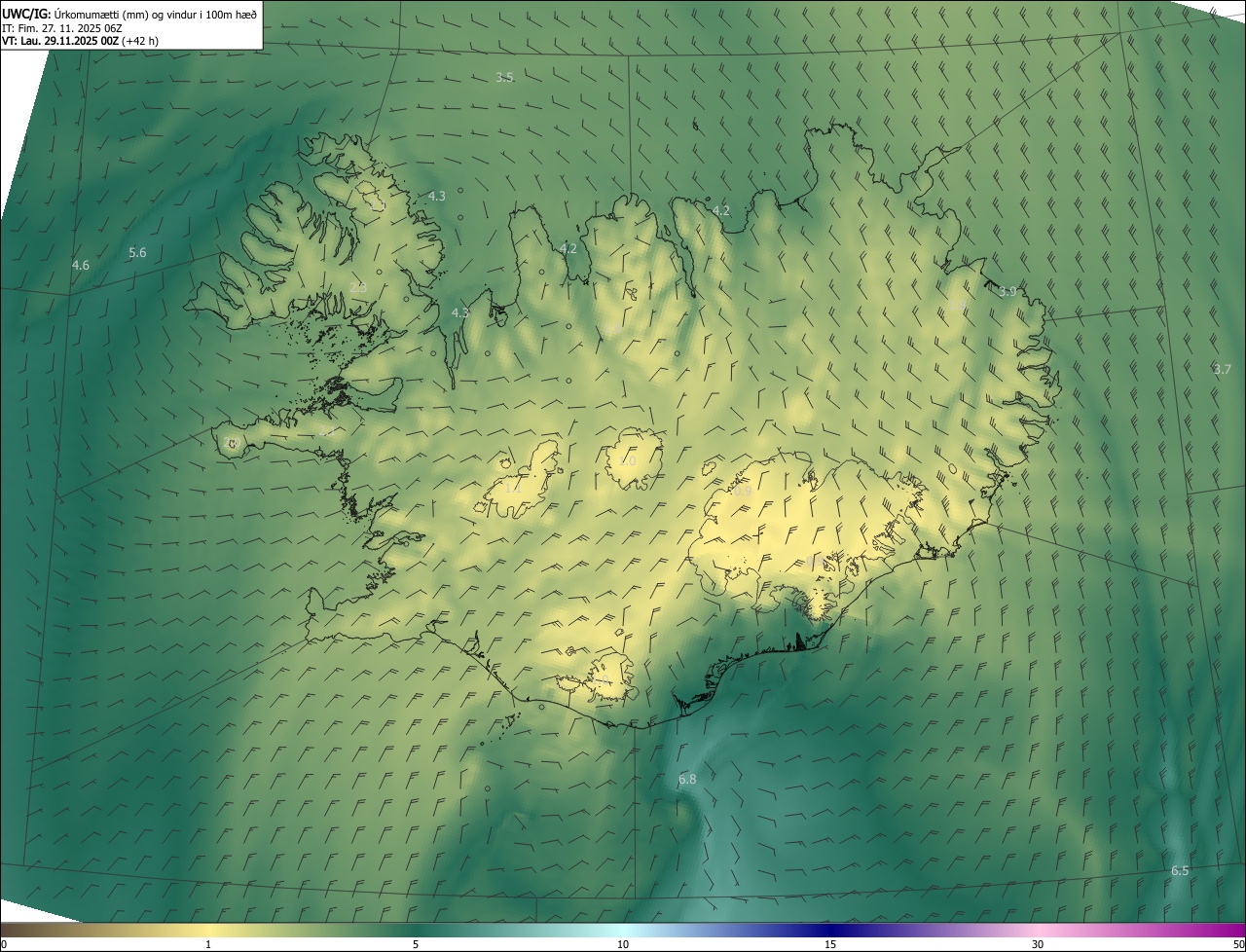Click the 4.6 value label over the sea
Viewport: 1246px width, 952px height.
click(x=81, y=265)
